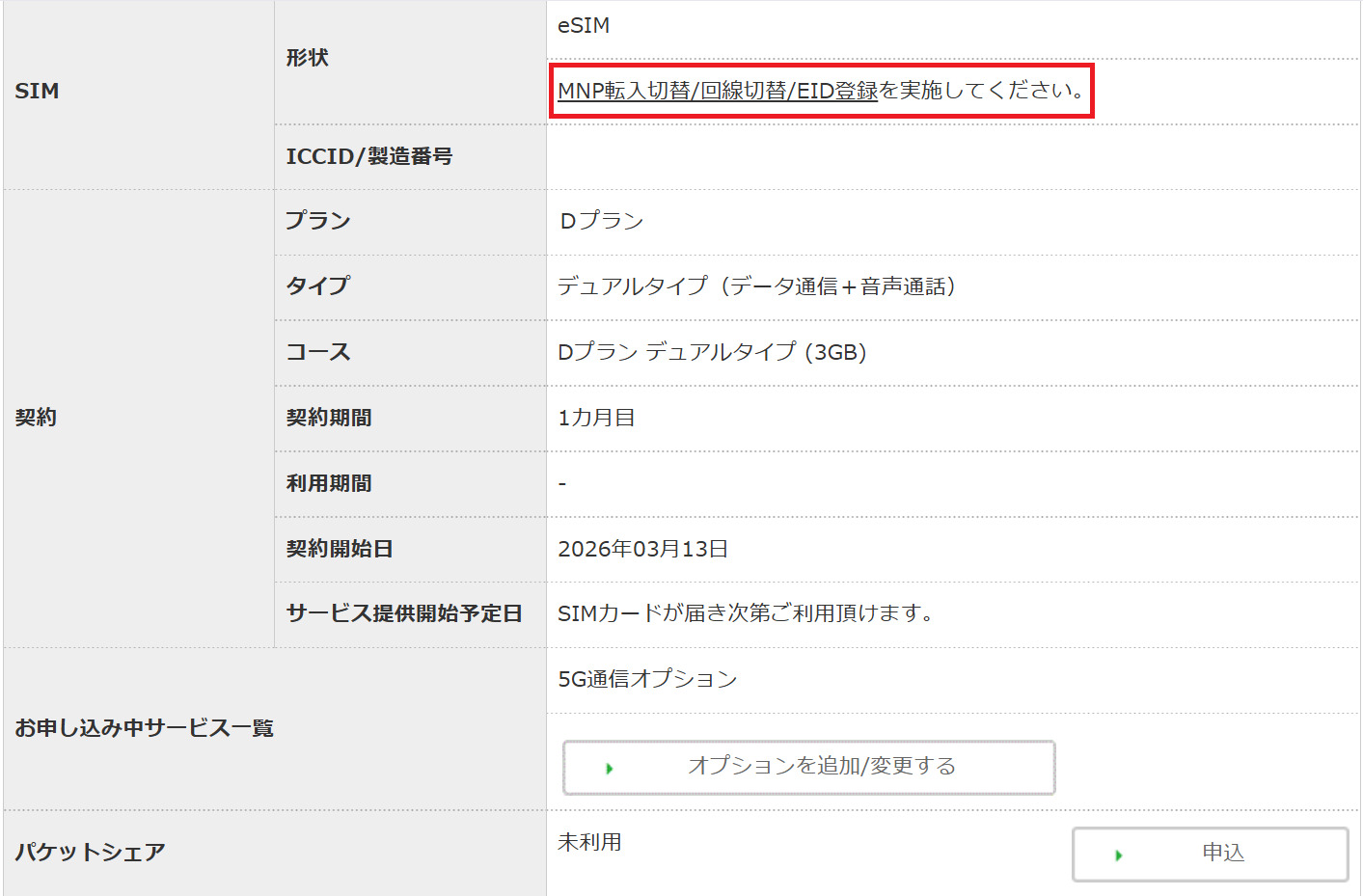Screen dimensions: 1363x896
Task: Click the empty ICCID/製造番号 value cell
Action: [951, 157]
